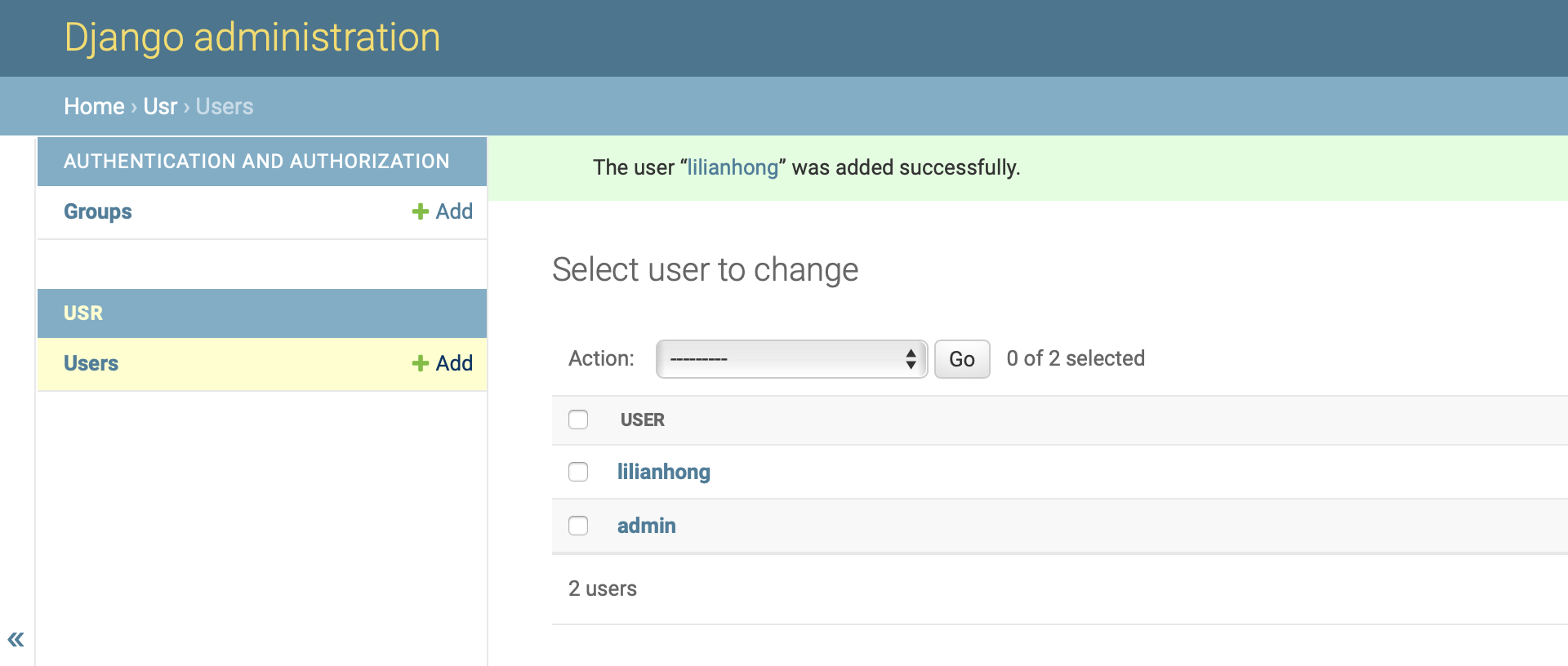Toggle the select-all checkbox in header
The width and height of the screenshot is (1568, 666).
pyautogui.click(x=578, y=420)
